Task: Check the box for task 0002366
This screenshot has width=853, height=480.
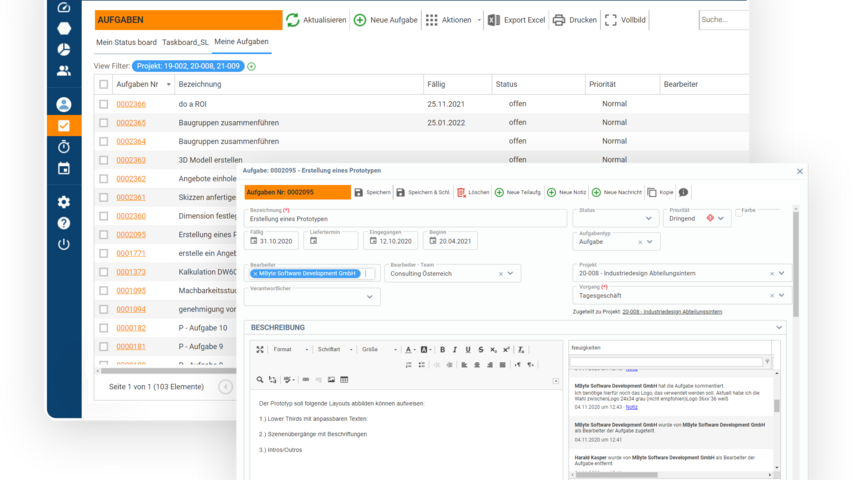Action: click(104, 104)
